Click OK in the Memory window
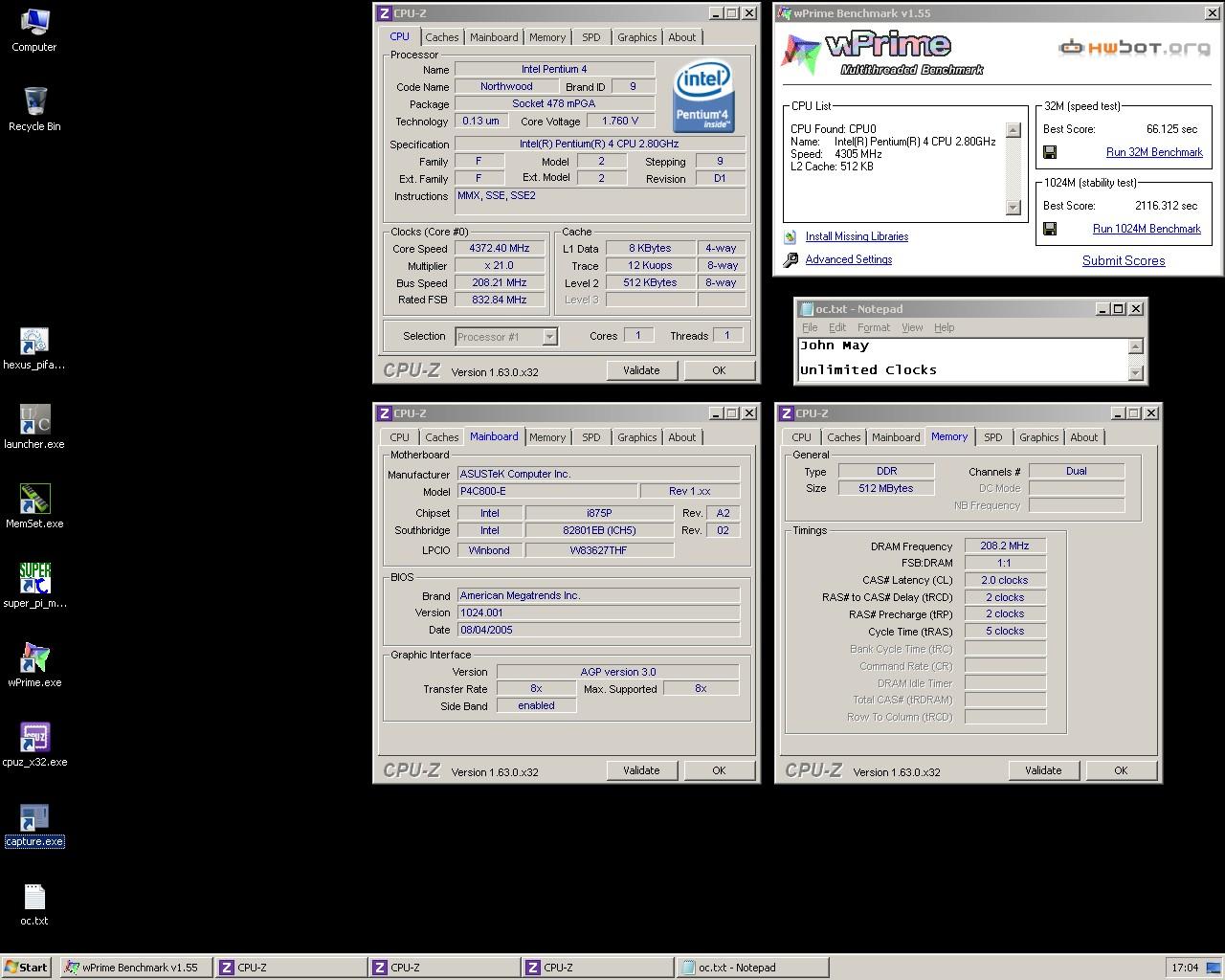Image resolution: width=1225 pixels, height=980 pixels. tap(1121, 770)
